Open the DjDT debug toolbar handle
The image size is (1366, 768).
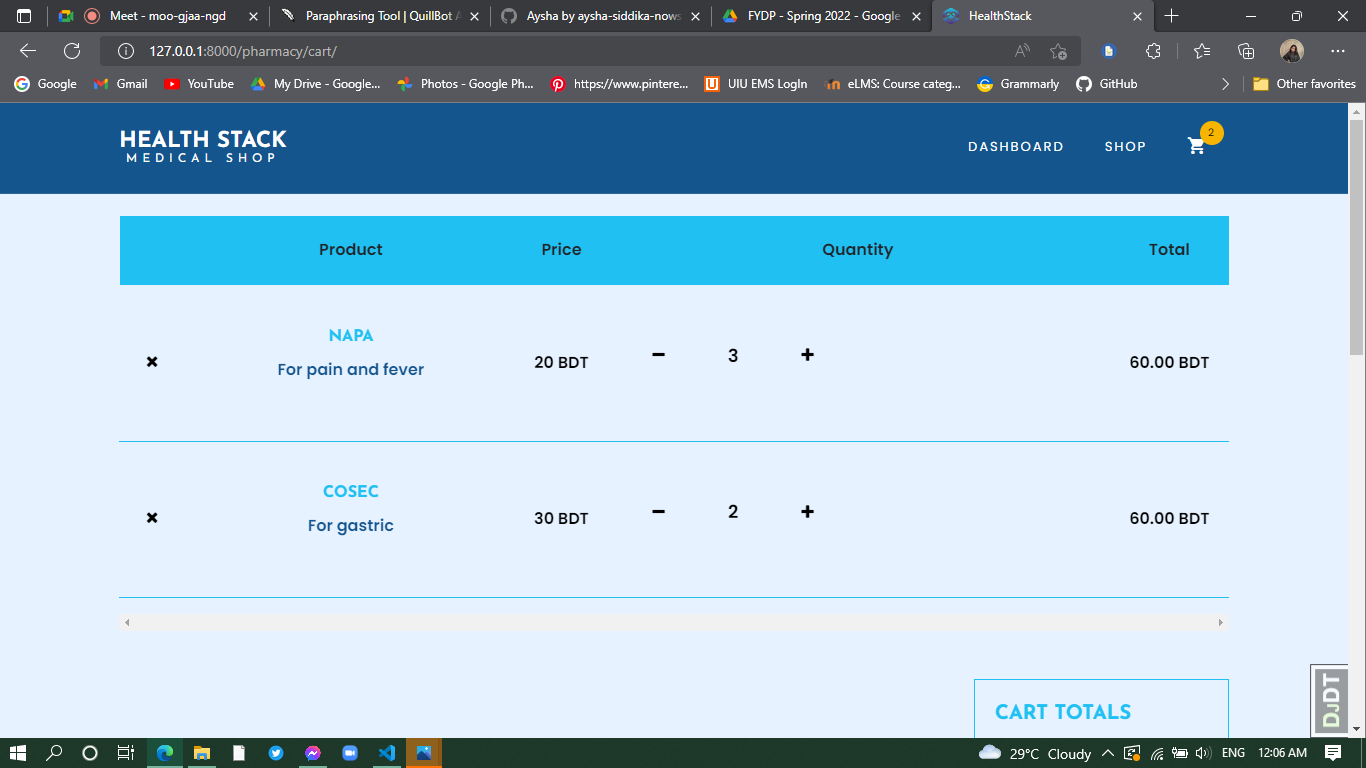coord(1330,700)
